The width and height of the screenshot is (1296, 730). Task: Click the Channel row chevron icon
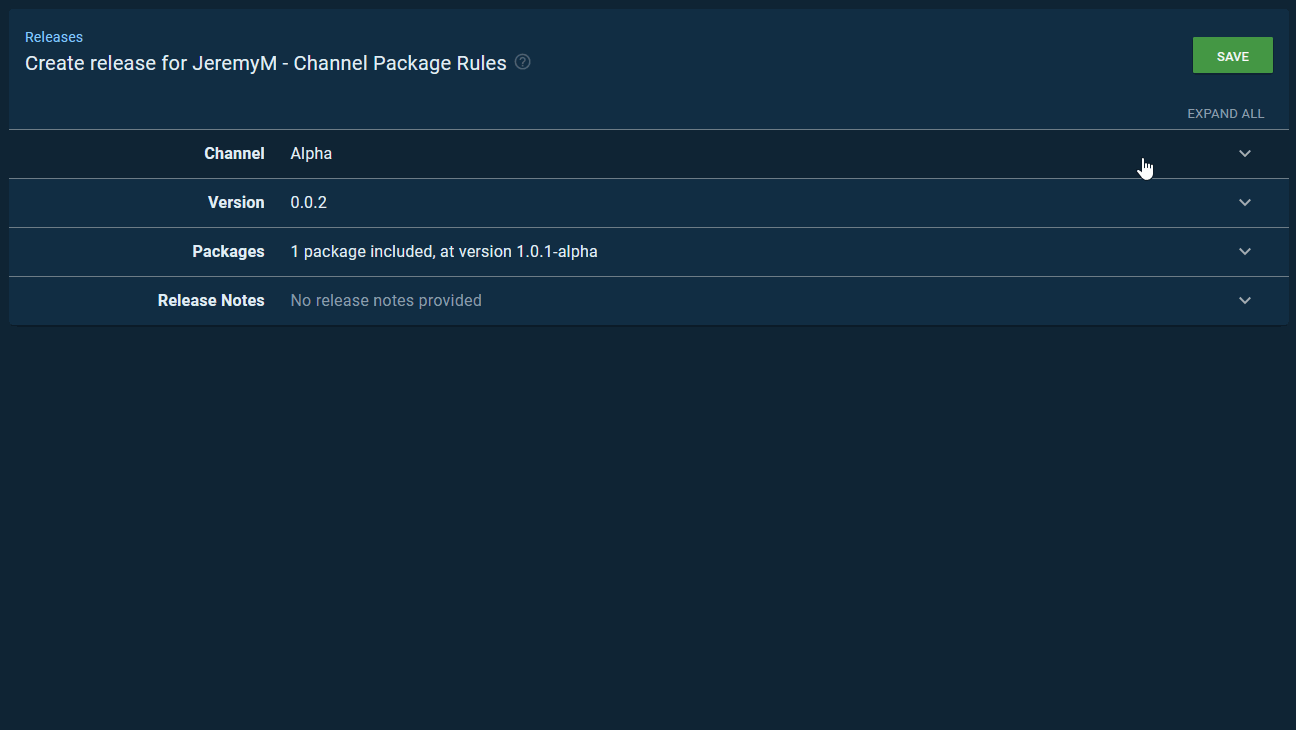(1245, 153)
